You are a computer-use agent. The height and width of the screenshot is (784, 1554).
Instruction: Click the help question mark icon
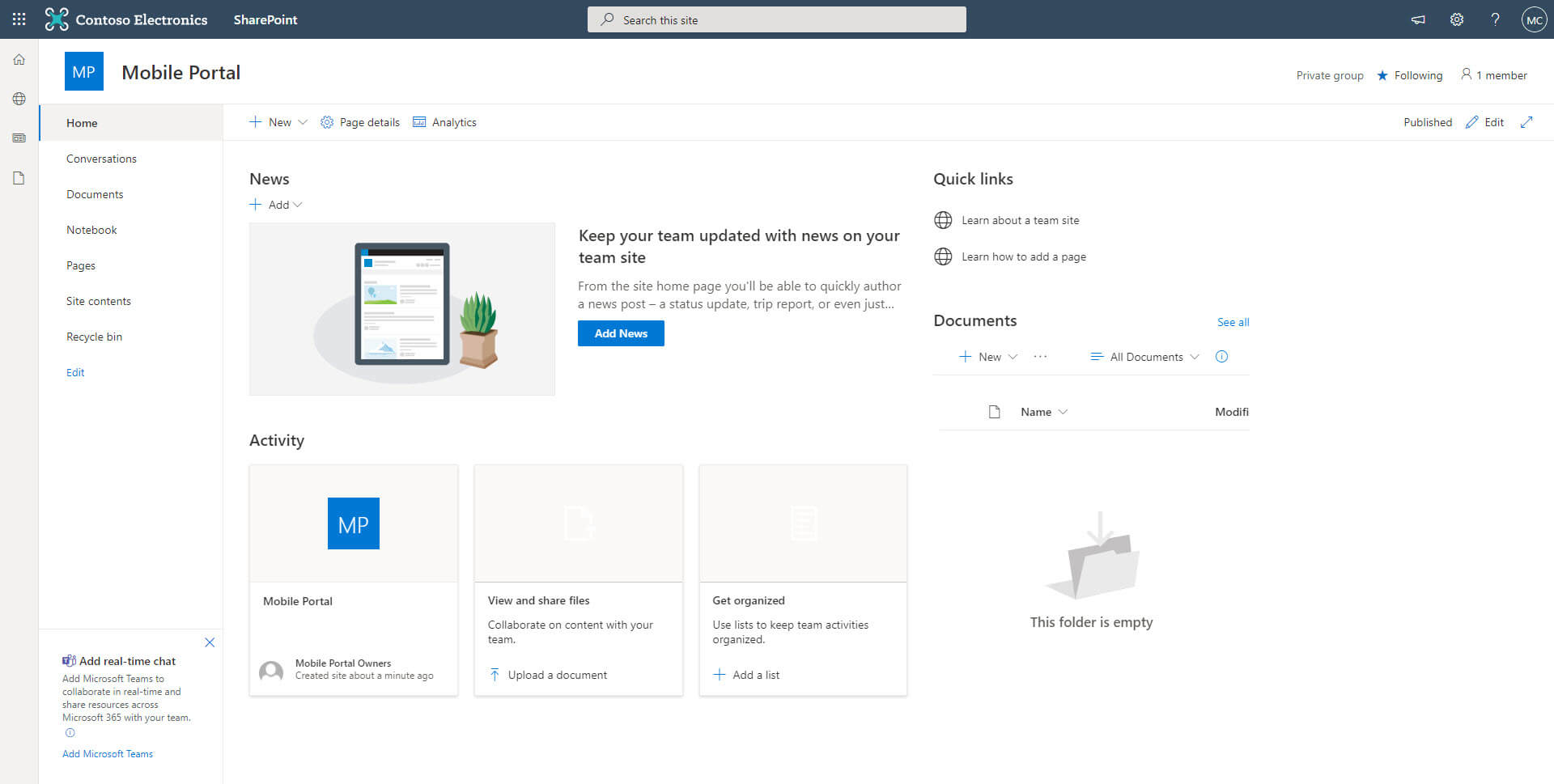[x=1495, y=19]
